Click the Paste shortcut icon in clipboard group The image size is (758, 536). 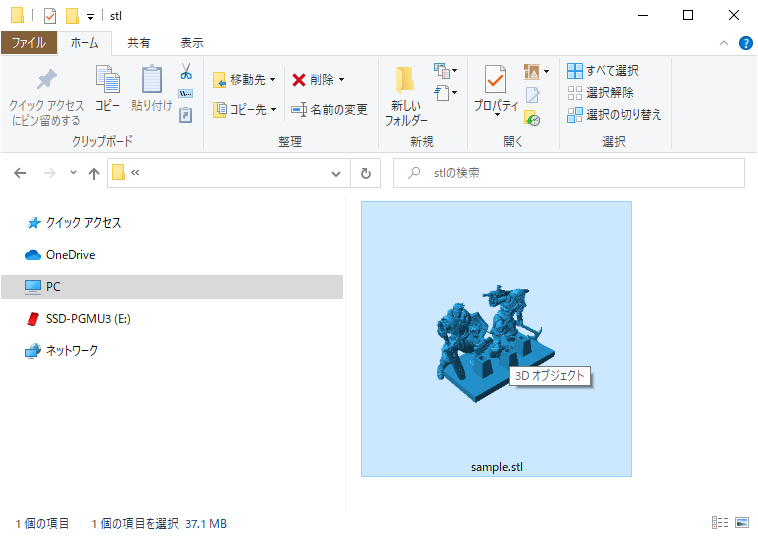point(186,115)
